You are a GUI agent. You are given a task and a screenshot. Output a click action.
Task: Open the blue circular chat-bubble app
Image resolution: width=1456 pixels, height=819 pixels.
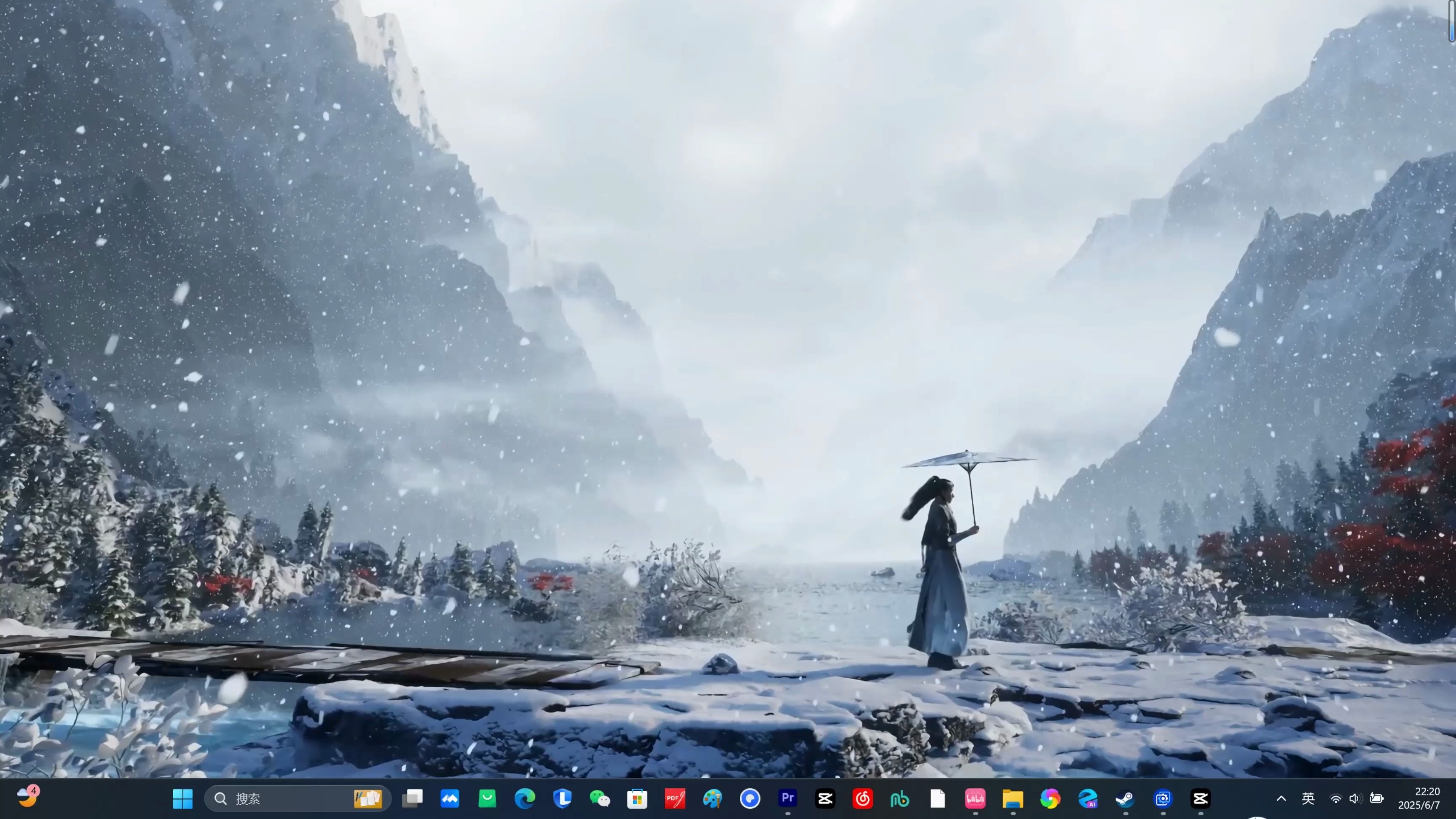click(750, 799)
